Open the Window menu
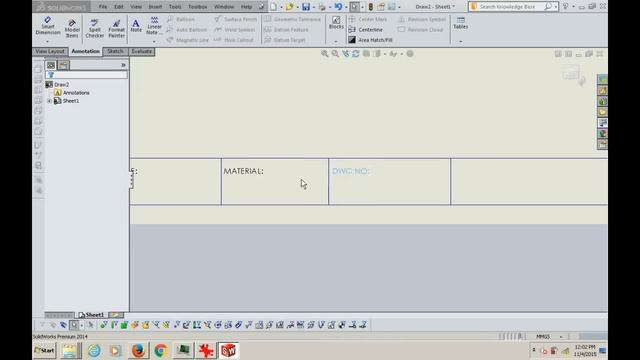Screen dimensions: 640x360 [224, 7]
